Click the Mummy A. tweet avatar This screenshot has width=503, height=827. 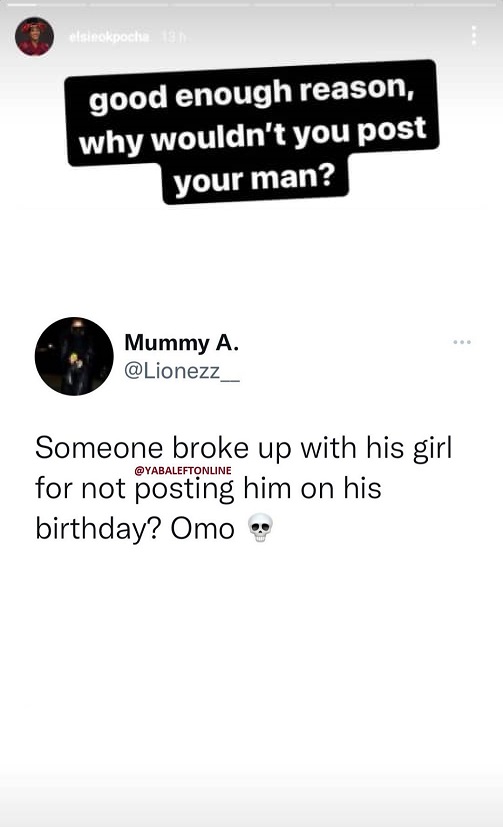(x=74, y=356)
